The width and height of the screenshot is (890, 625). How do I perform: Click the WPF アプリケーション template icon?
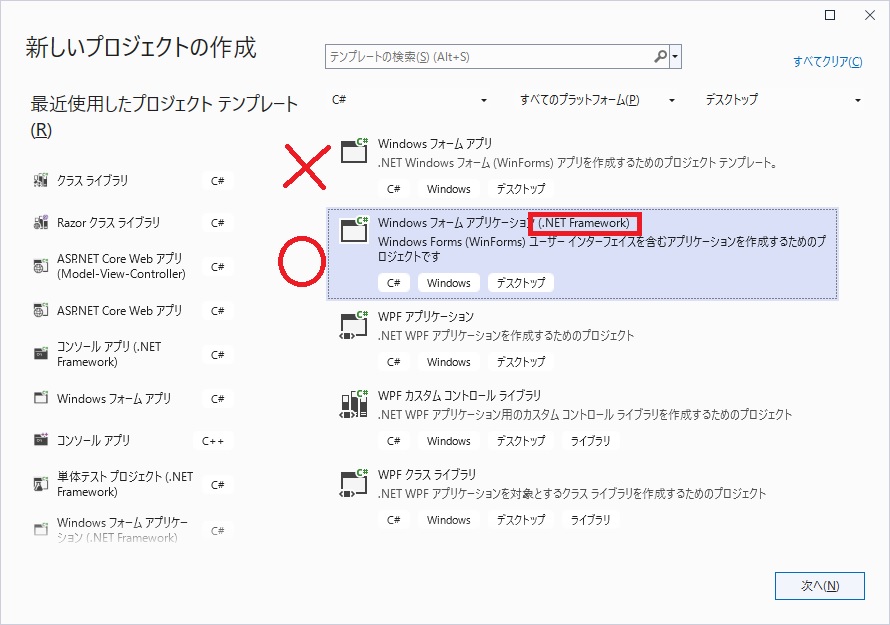pos(354,326)
